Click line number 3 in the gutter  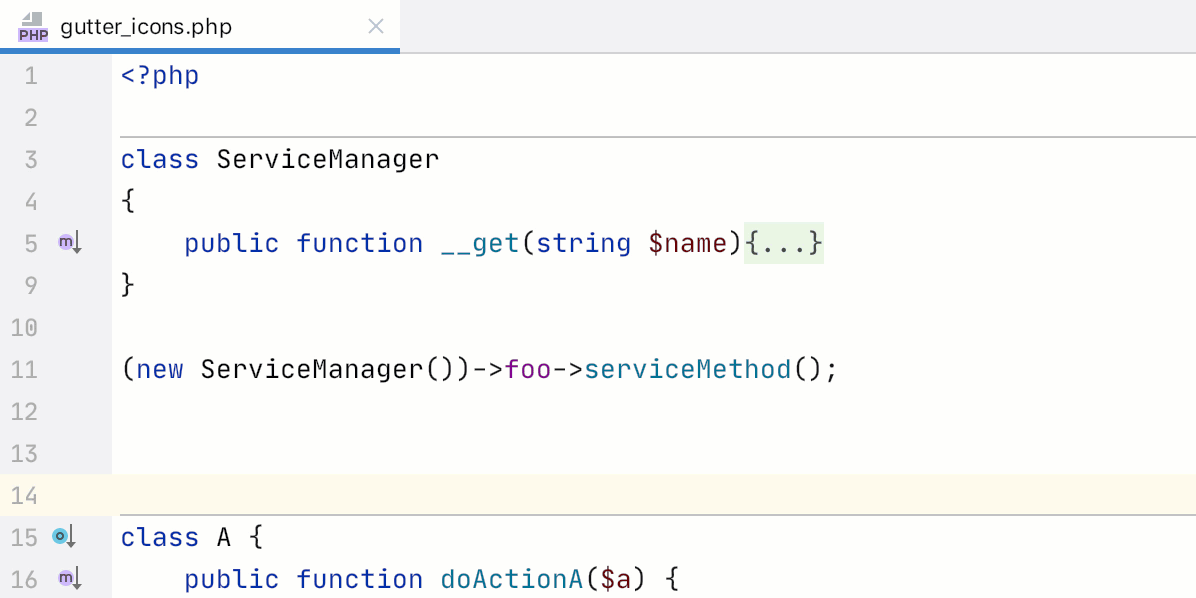click(x=30, y=159)
